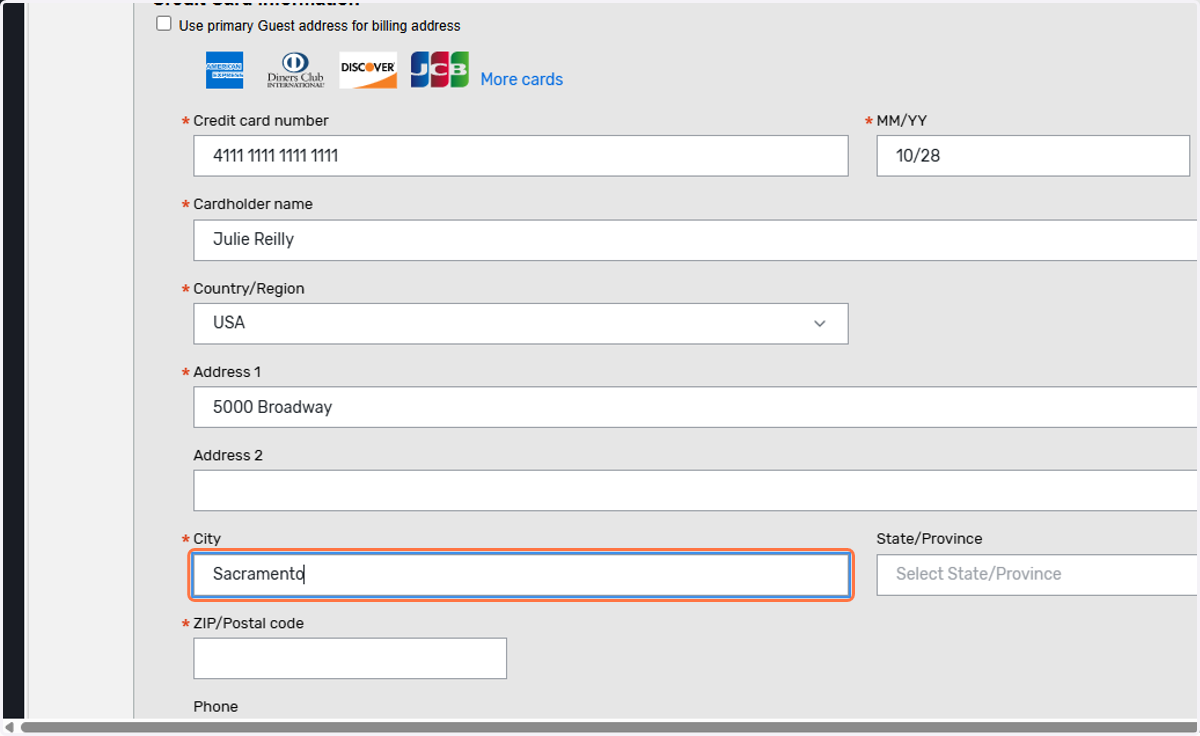Click the Credit card number field
Image resolution: width=1200 pixels, height=736 pixels.
click(x=521, y=156)
